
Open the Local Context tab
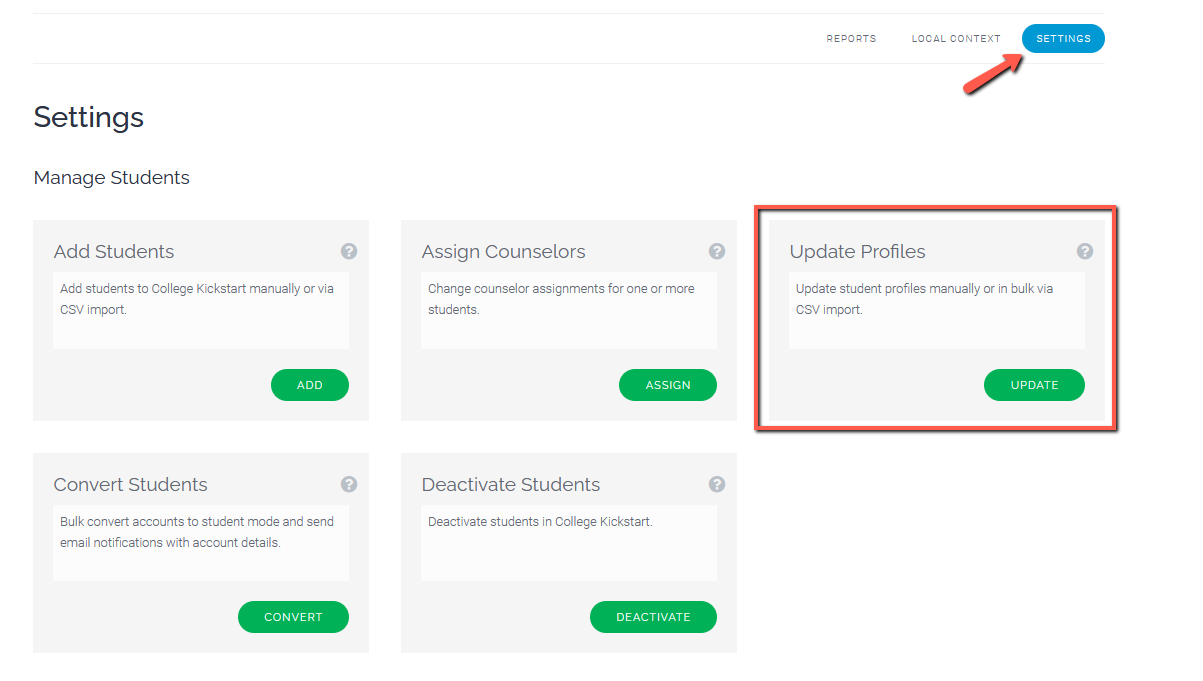[x=956, y=39]
